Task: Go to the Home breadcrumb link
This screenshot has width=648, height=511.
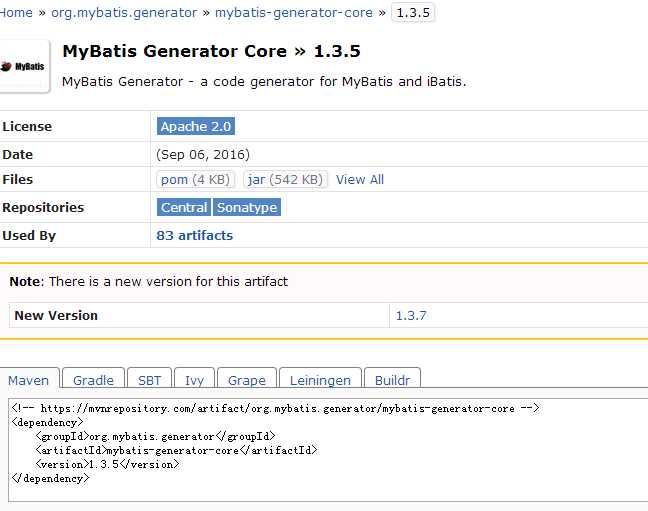Action: (16, 13)
